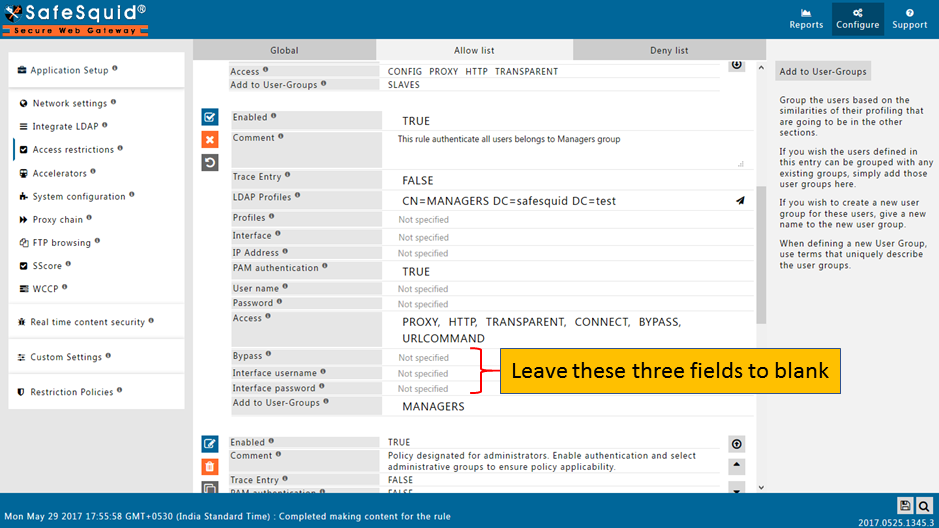Show info icon beside Integrate LDAP
The height and width of the screenshot is (528, 939).
105,125
